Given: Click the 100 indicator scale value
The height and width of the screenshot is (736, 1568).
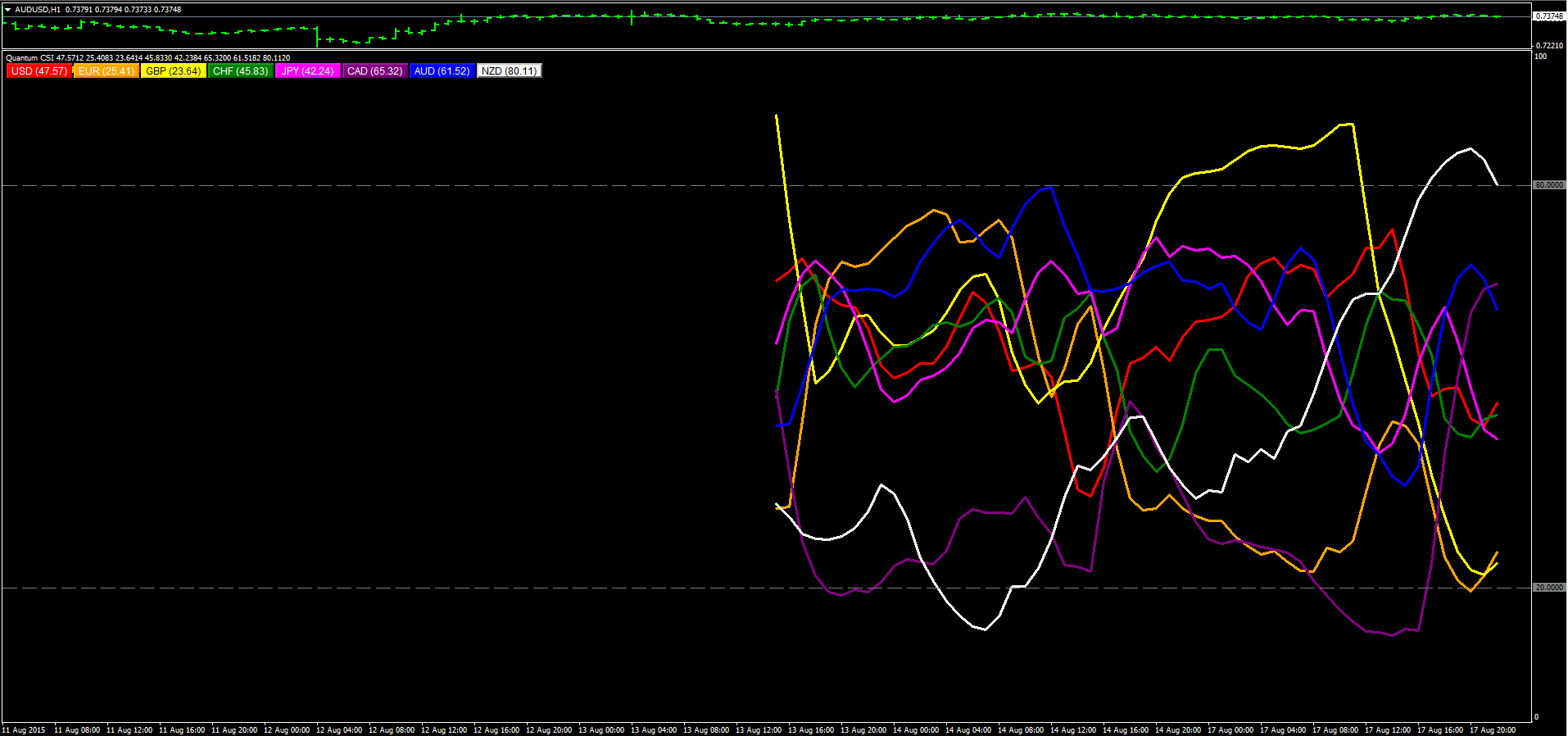Looking at the screenshot, I should click(1540, 57).
